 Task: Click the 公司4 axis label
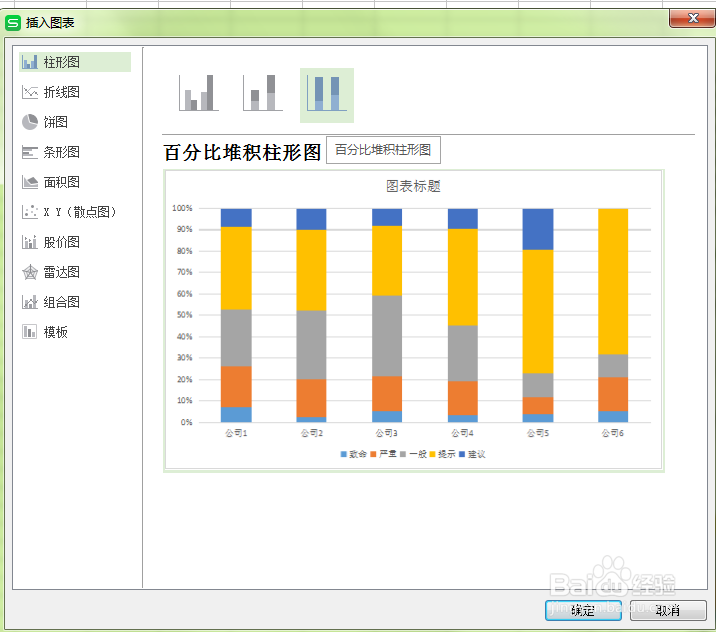click(463, 433)
